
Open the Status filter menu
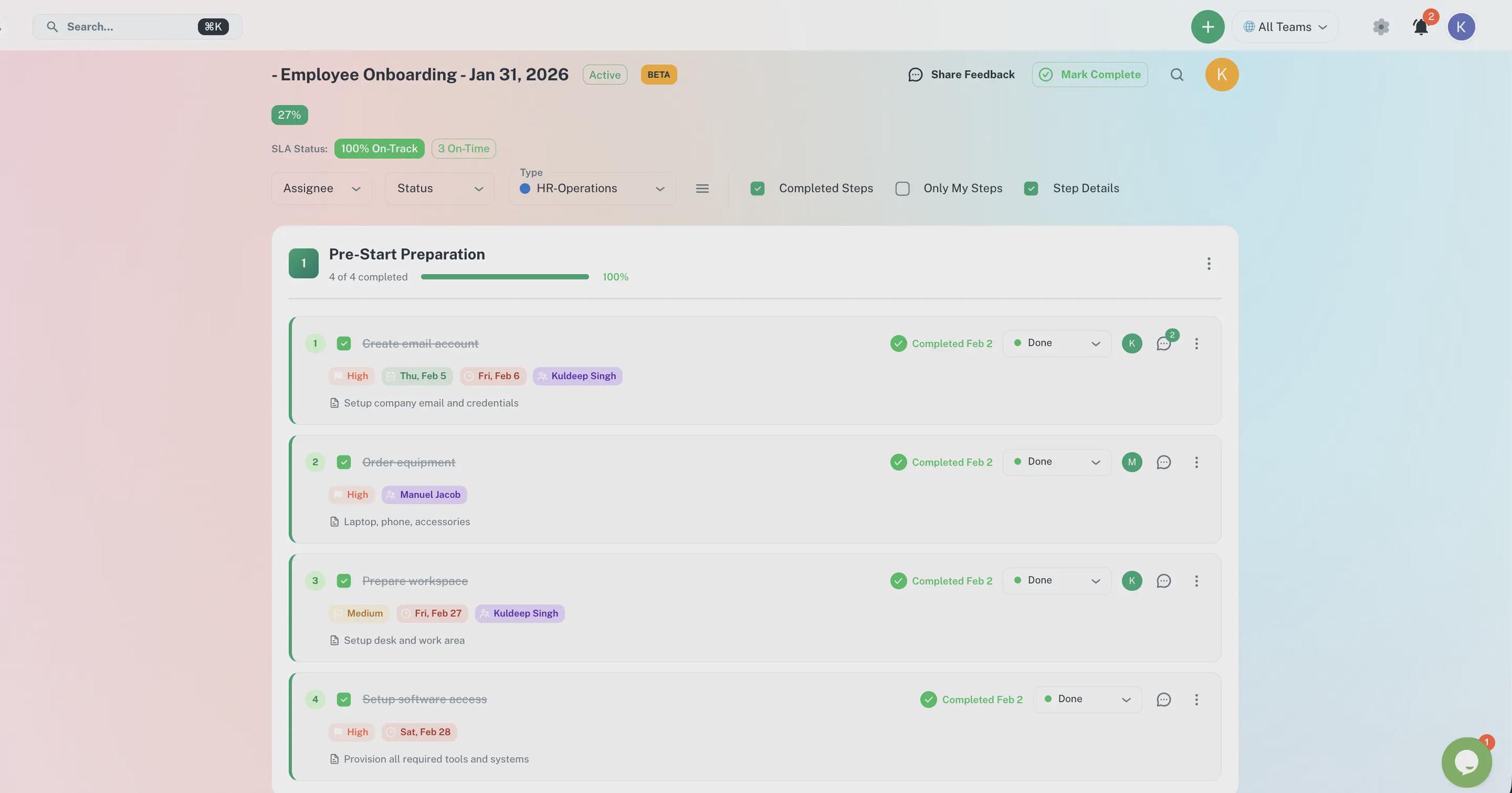click(439, 188)
